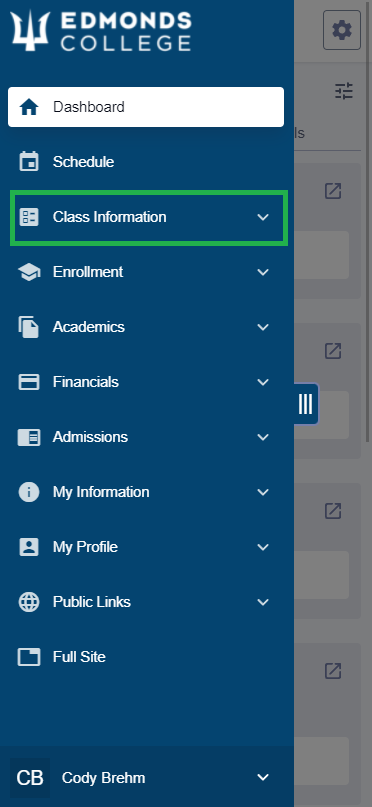The image size is (372, 807).
Task: Toggle the sidebar collapse handle
Action: pyautogui.click(x=306, y=404)
